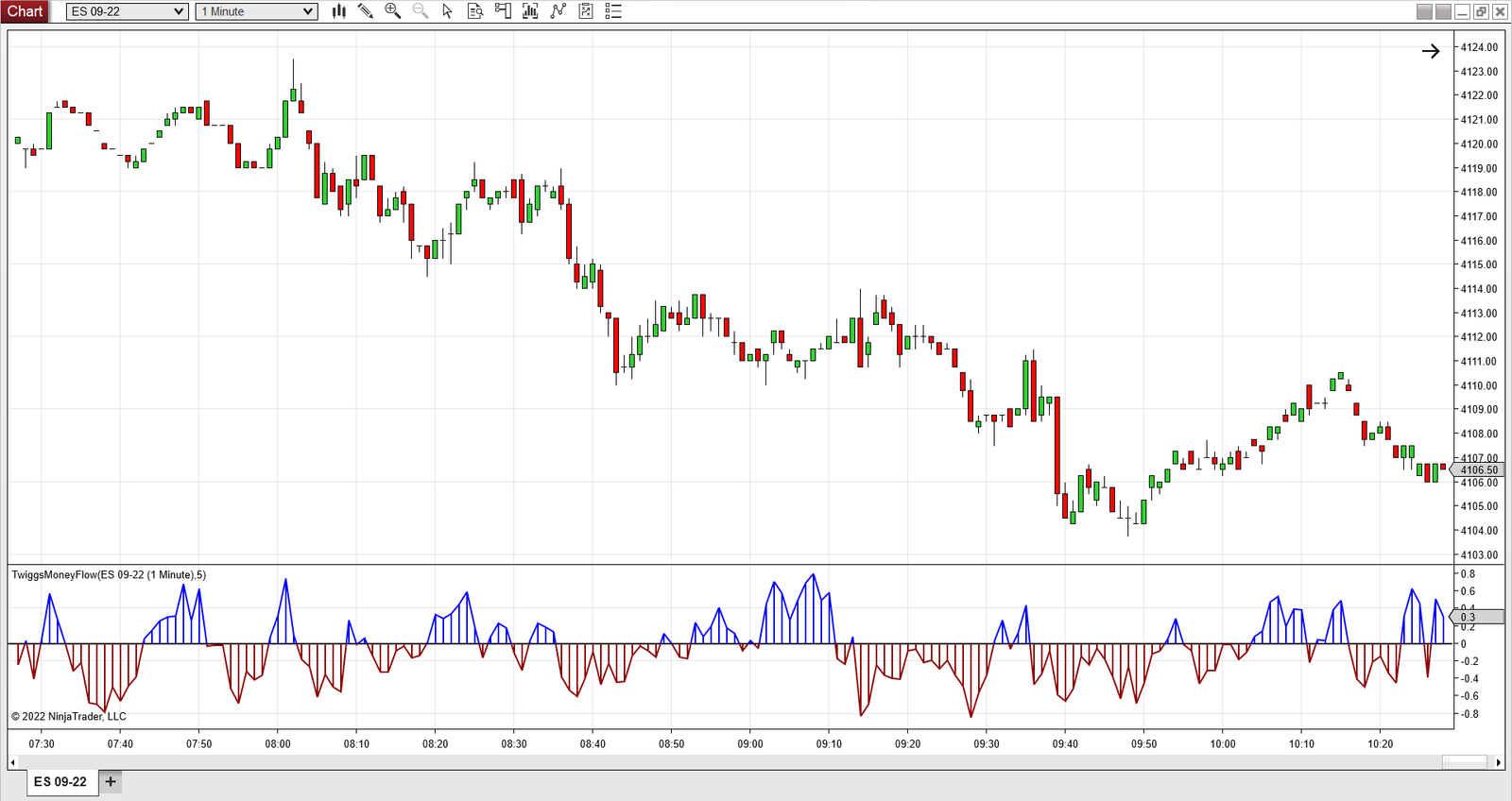This screenshot has width=1512, height=801.
Task: Expand the 1 Minute interval dropdown
Action: tap(256, 11)
